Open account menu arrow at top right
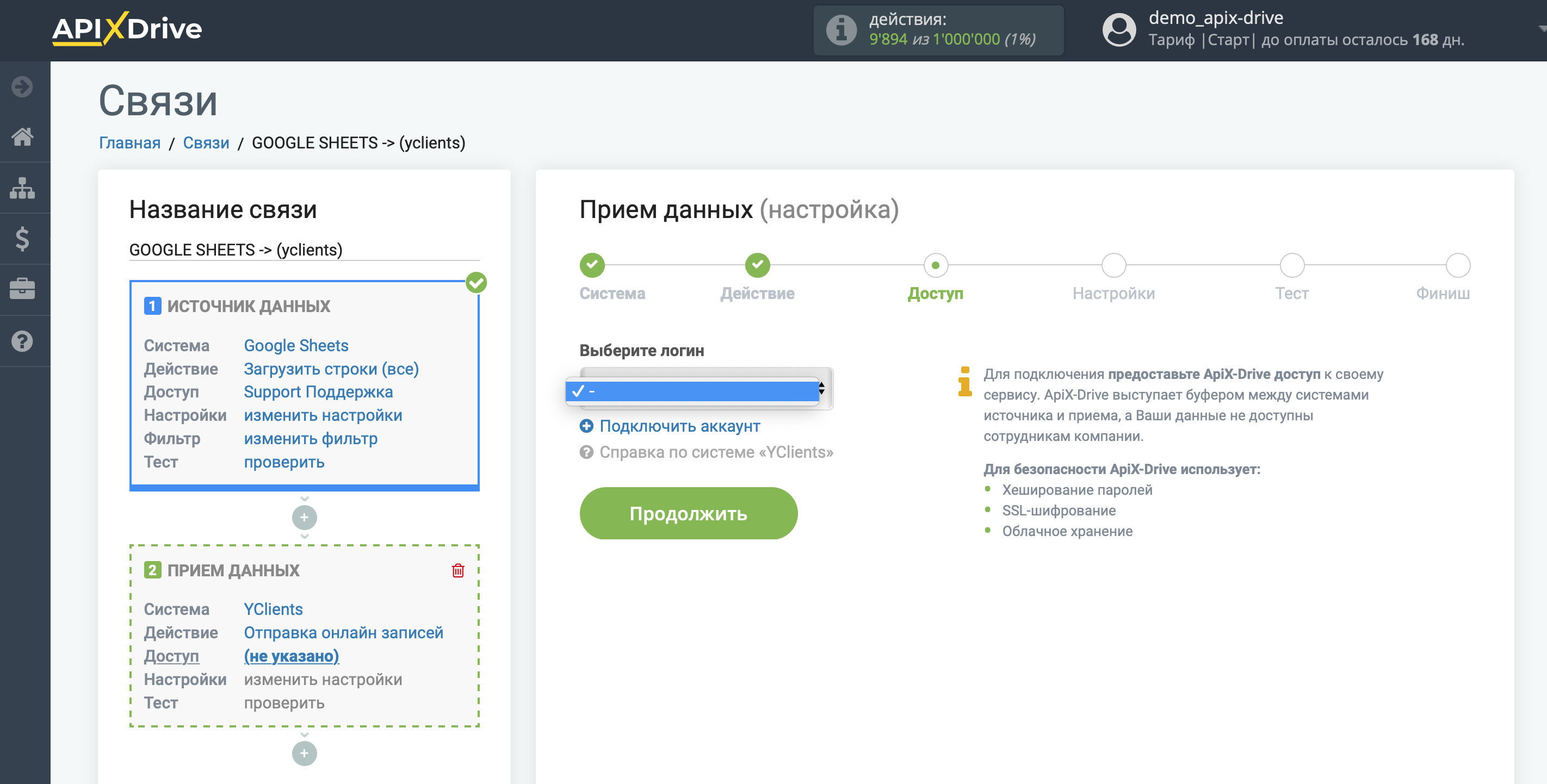The width and height of the screenshot is (1547, 784). (x=1541, y=28)
